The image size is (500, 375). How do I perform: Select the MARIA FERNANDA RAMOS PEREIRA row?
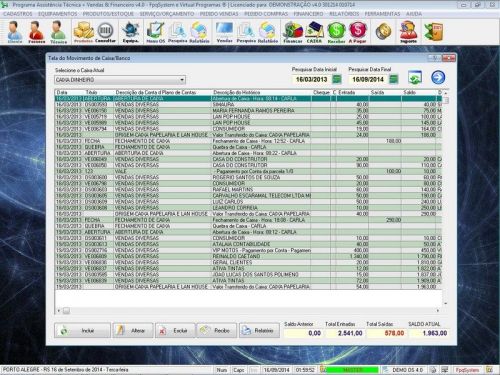[248, 111]
